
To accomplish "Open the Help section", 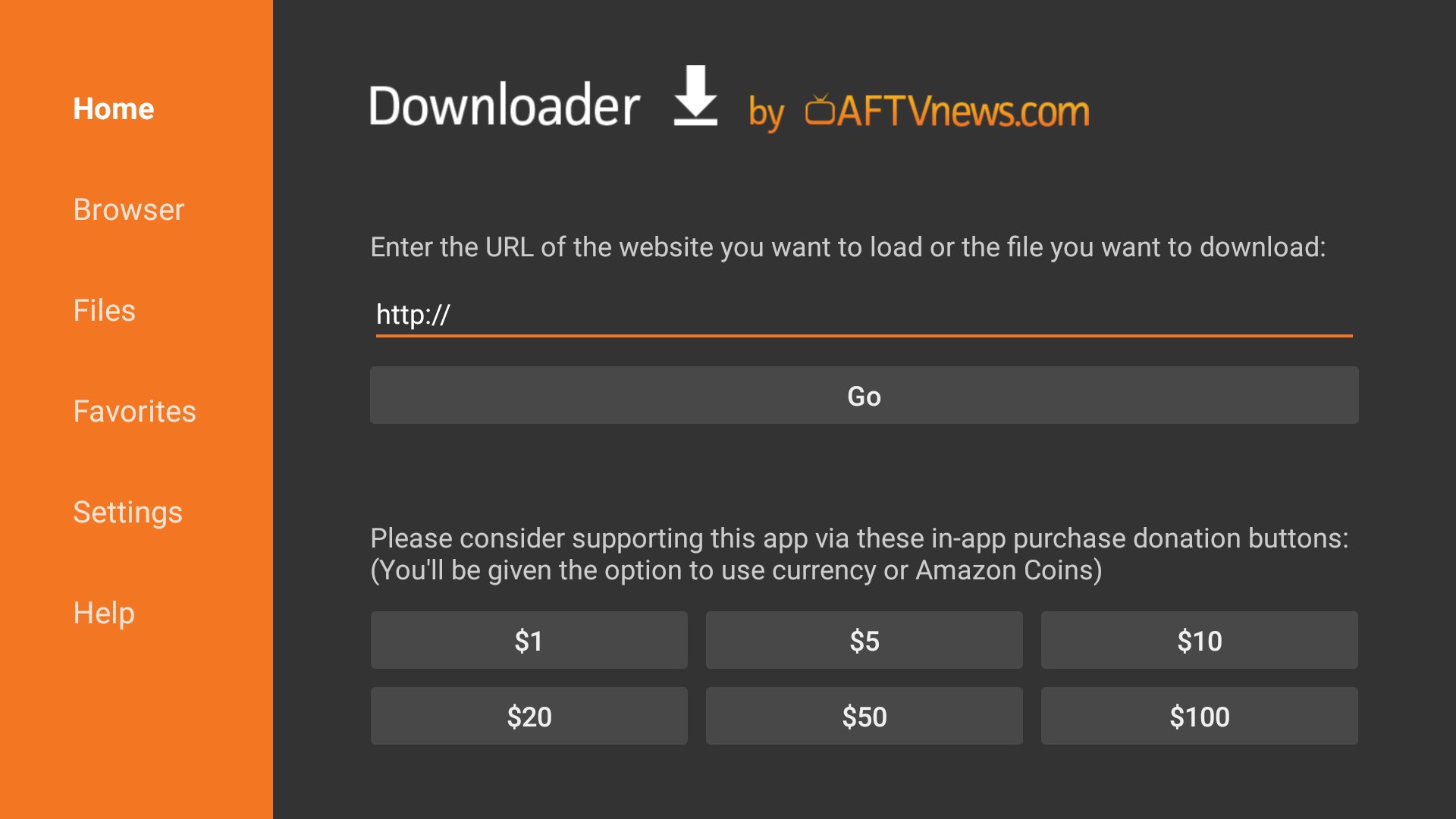I will coord(103,613).
